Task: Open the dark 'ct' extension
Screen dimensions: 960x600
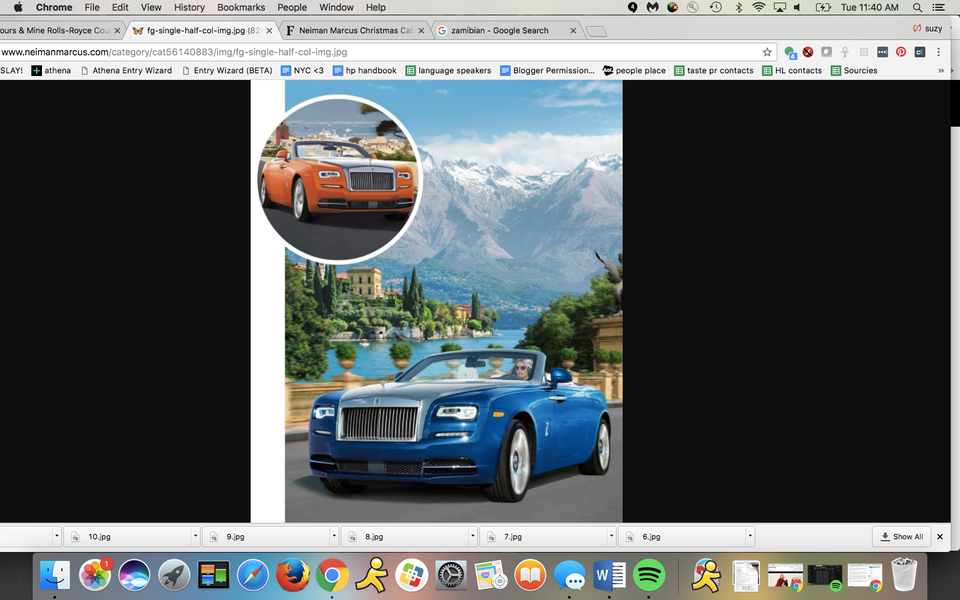Action: (920, 52)
